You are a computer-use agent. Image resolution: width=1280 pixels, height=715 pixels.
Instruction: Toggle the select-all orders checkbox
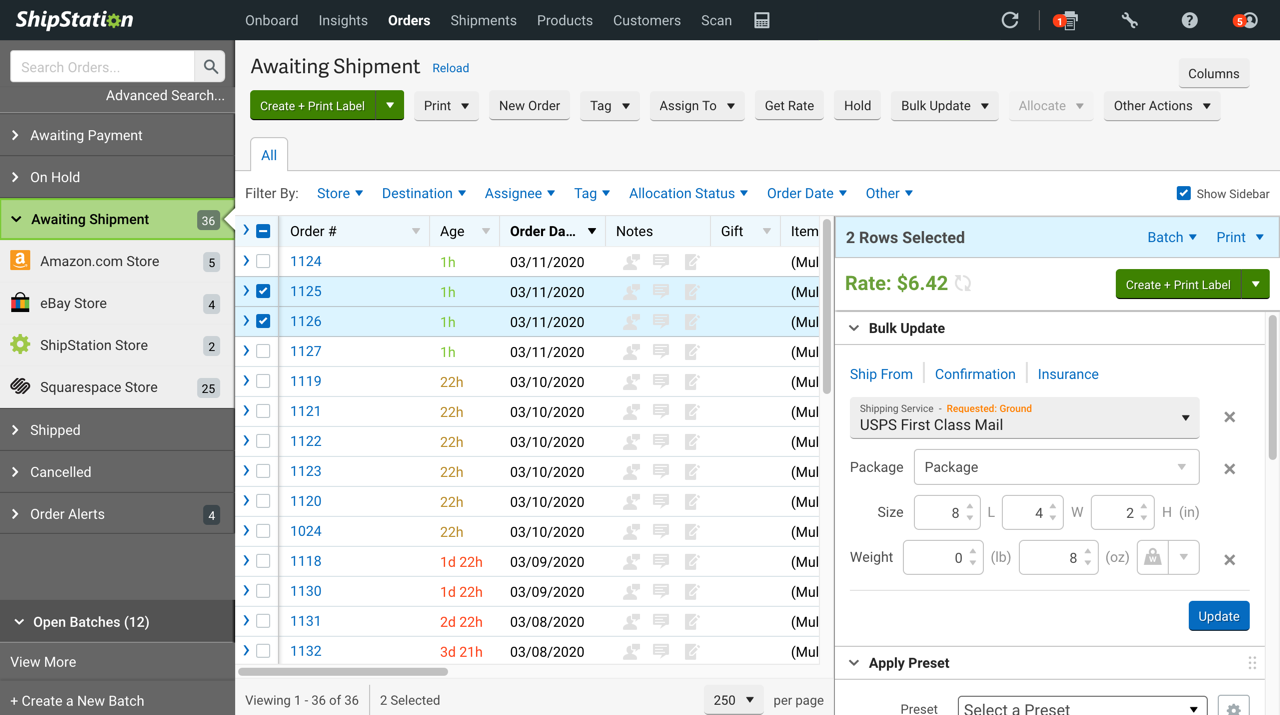pyautogui.click(x=263, y=231)
